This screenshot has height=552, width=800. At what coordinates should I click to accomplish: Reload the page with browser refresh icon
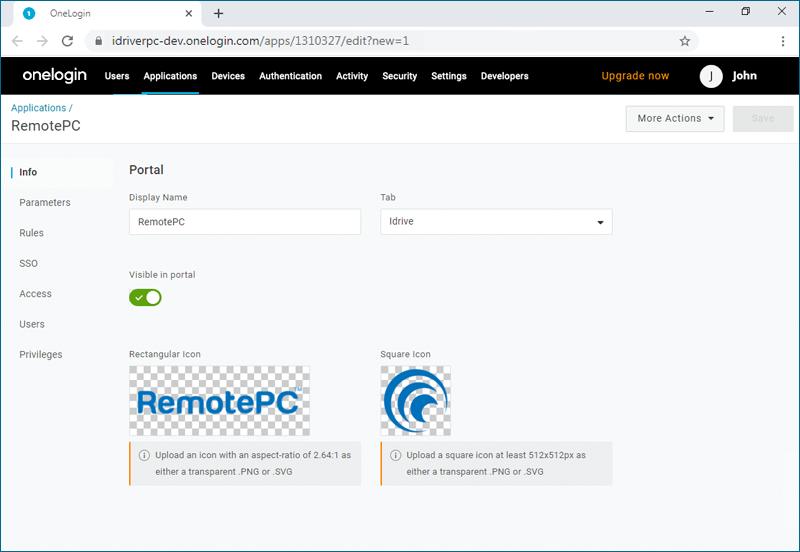pyautogui.click(x=67, y=41)
